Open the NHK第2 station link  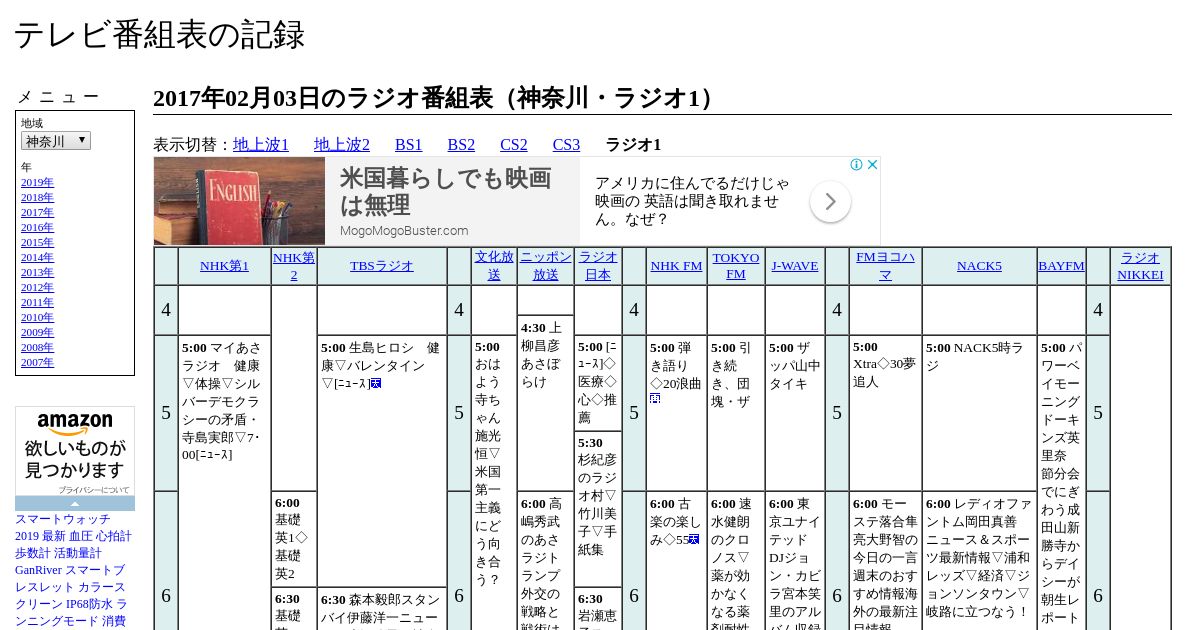294,266
